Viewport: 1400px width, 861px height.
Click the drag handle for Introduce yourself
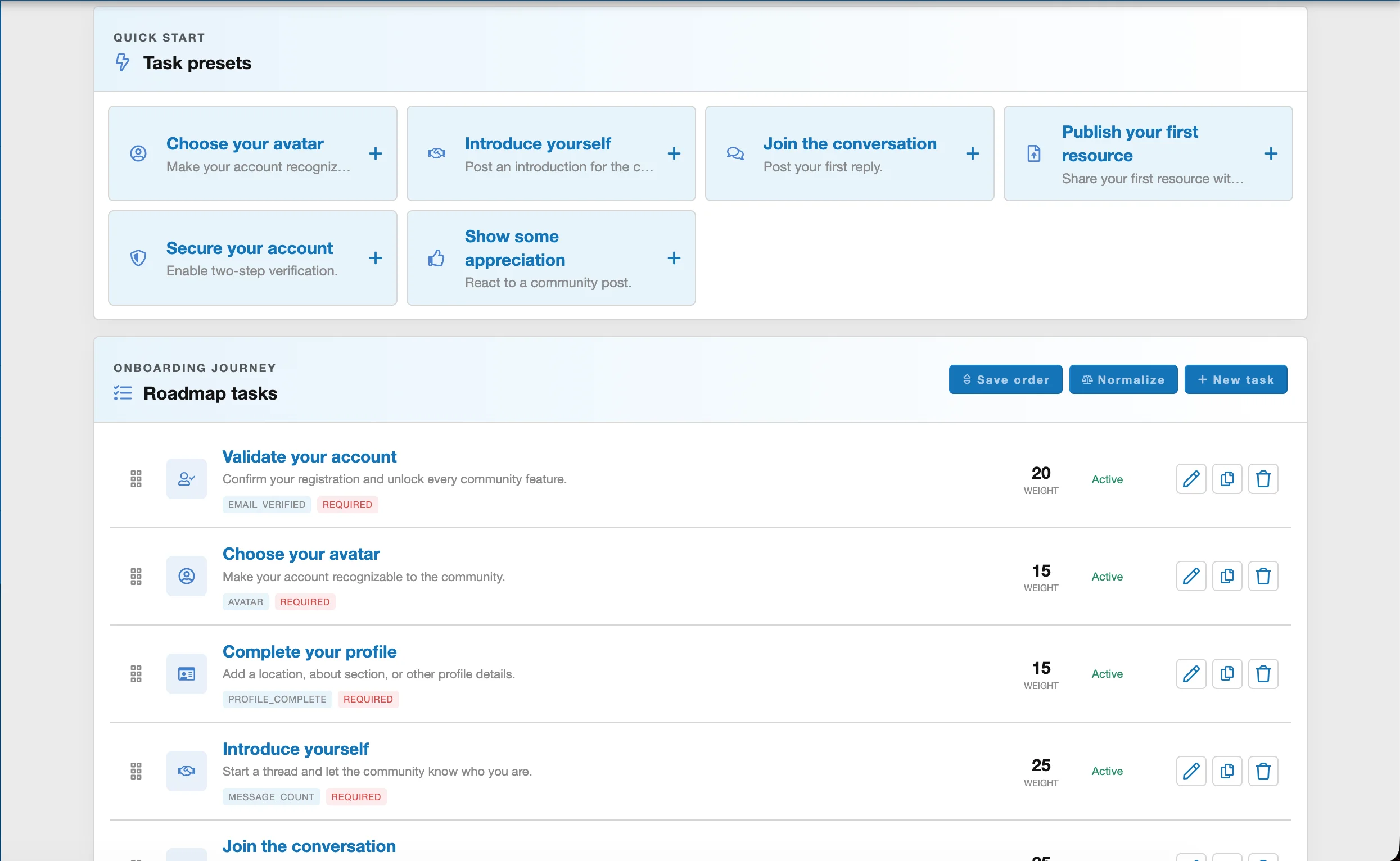tap(136, 771)
